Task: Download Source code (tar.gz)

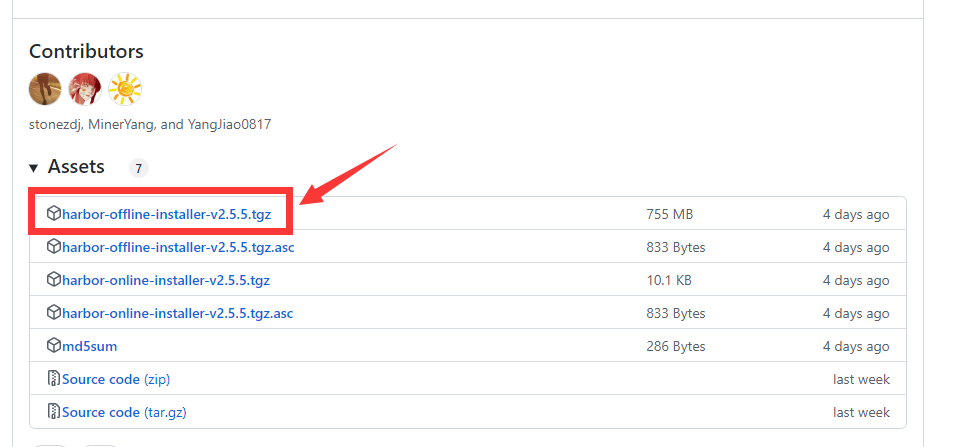Action: point(124,412)
